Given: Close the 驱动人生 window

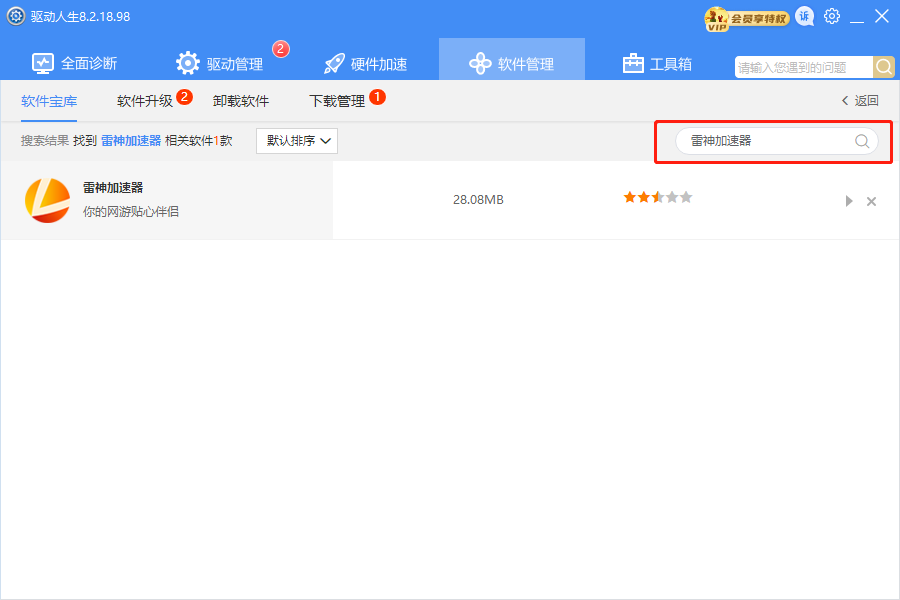Looking at the screenshot, I should point(882,16).
